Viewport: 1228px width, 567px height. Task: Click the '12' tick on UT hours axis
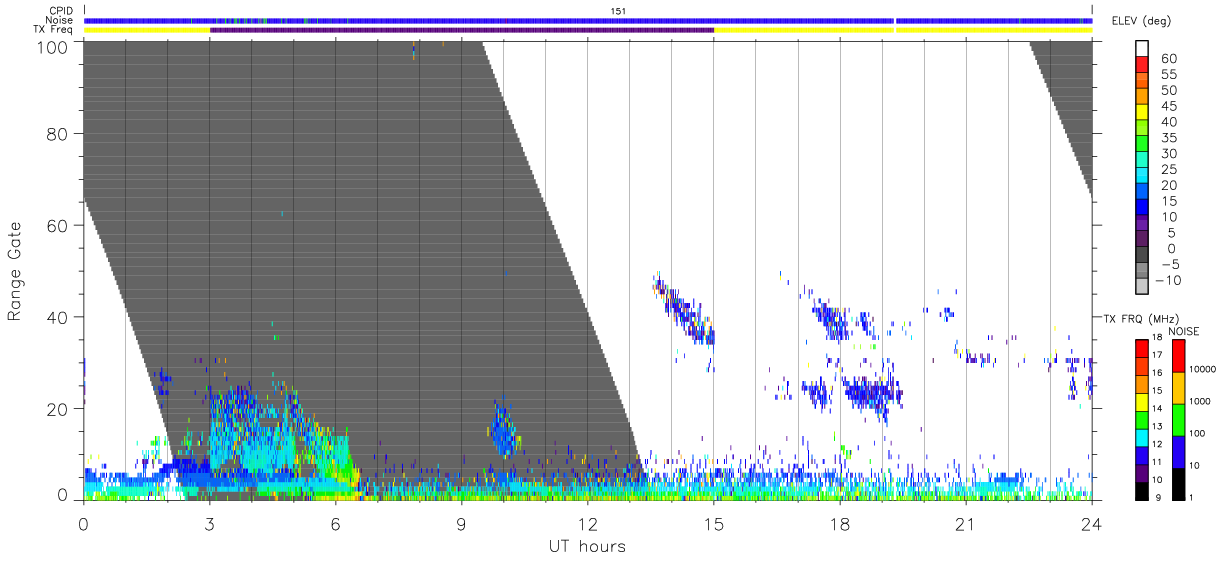[587, 524]
